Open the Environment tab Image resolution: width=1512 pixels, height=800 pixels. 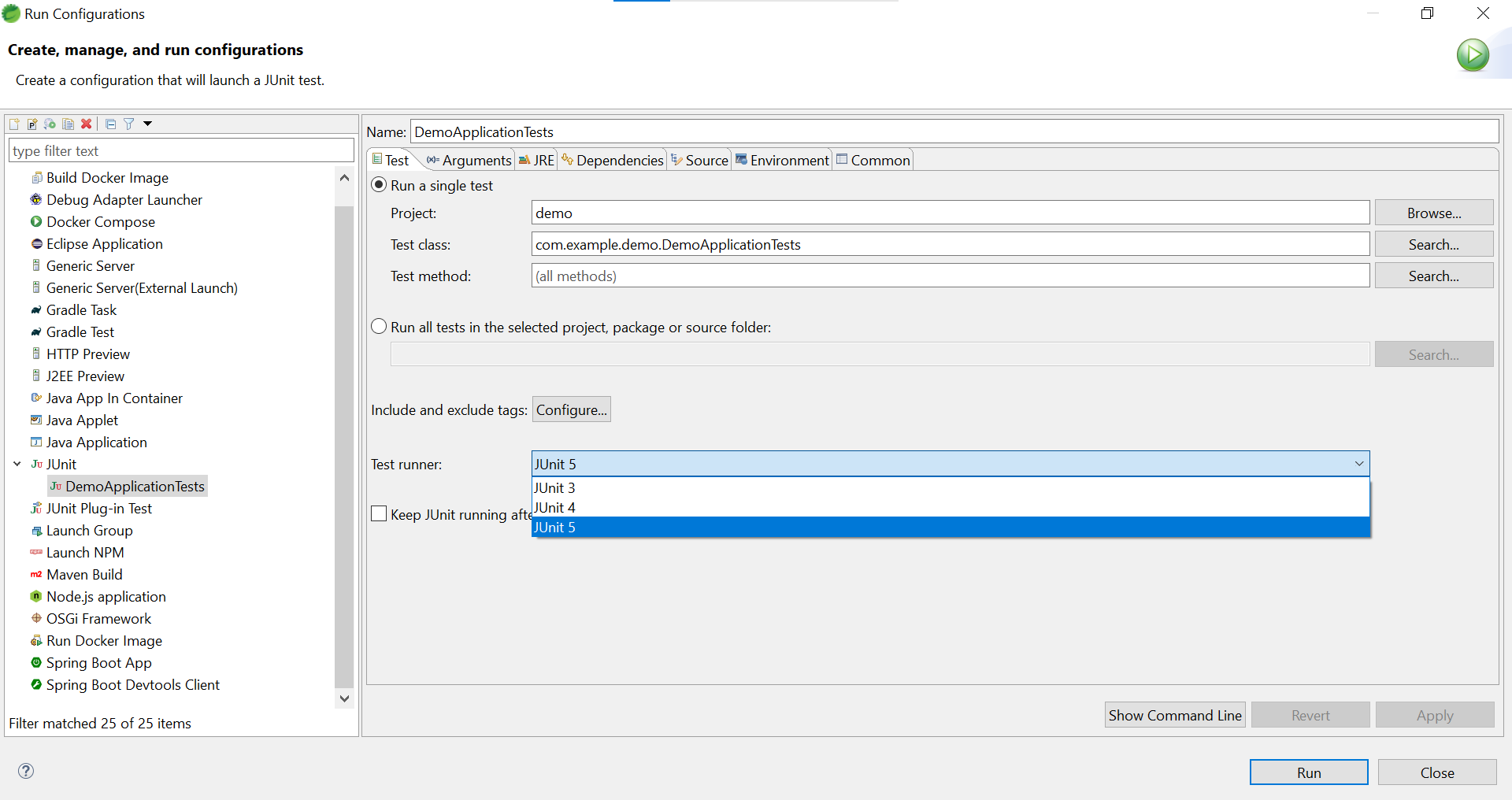click(782, 160)
